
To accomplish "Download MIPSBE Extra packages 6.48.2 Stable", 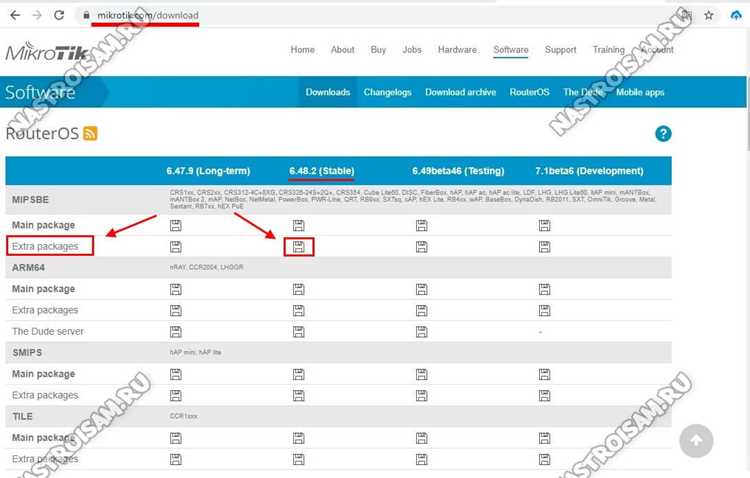I will pyautogui.click(x=298, y=247).
